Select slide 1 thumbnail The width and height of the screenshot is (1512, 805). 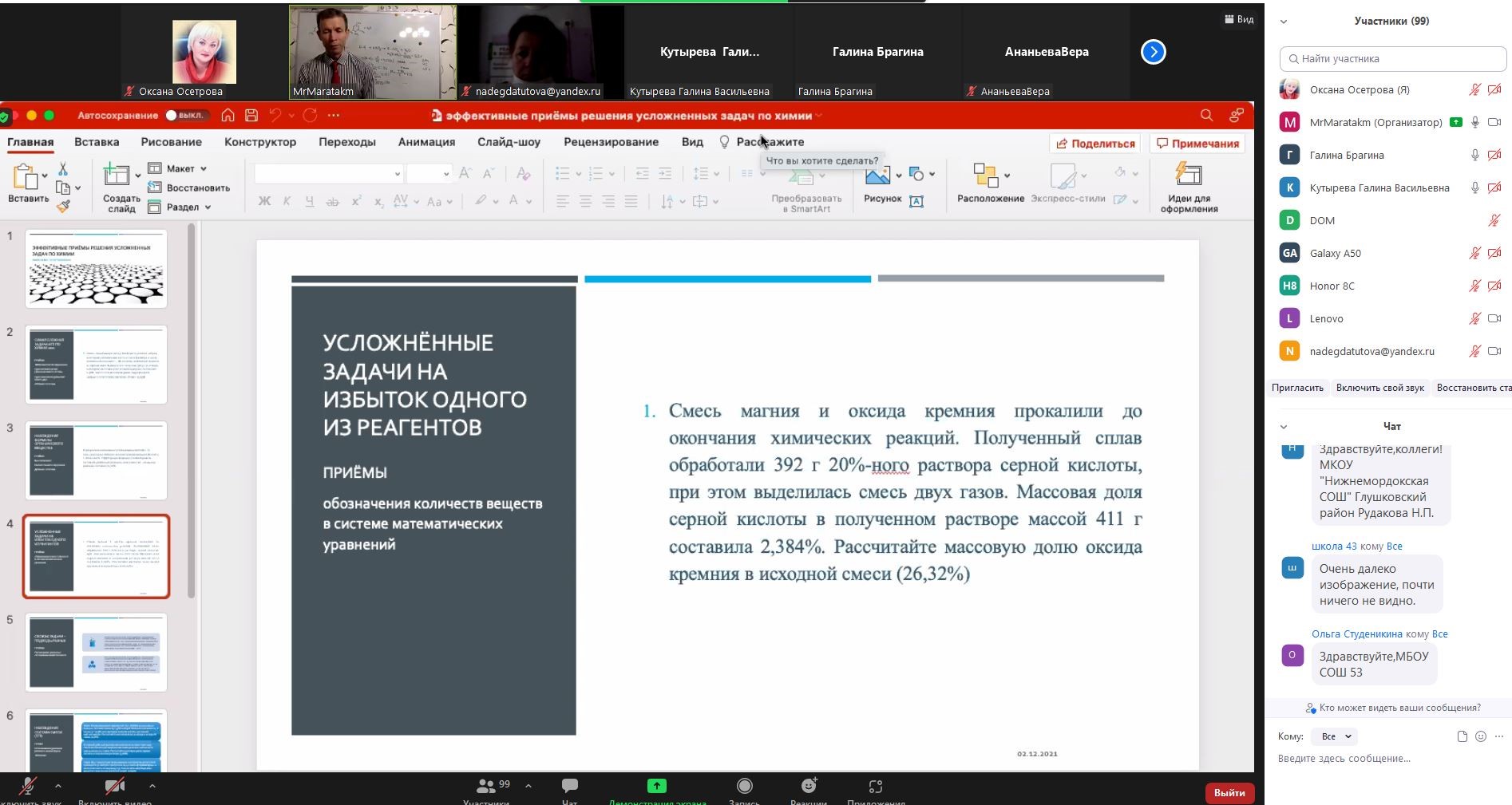tap(97, 269)
